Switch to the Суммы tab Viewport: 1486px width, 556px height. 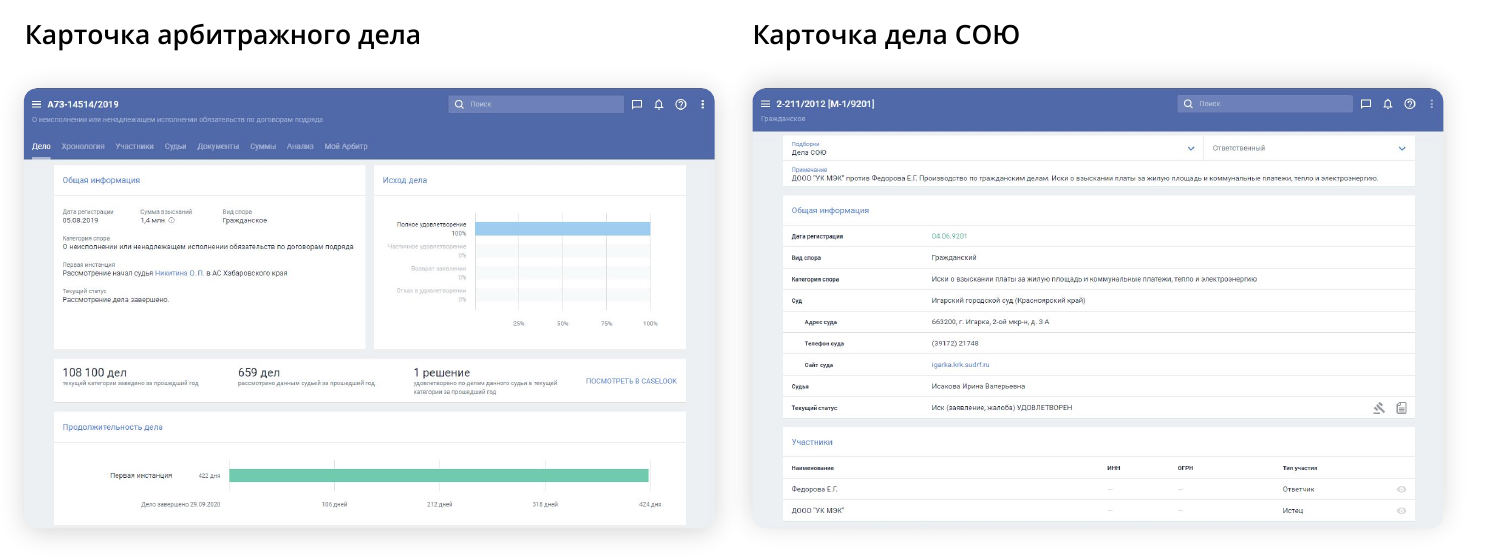(263, 146)
